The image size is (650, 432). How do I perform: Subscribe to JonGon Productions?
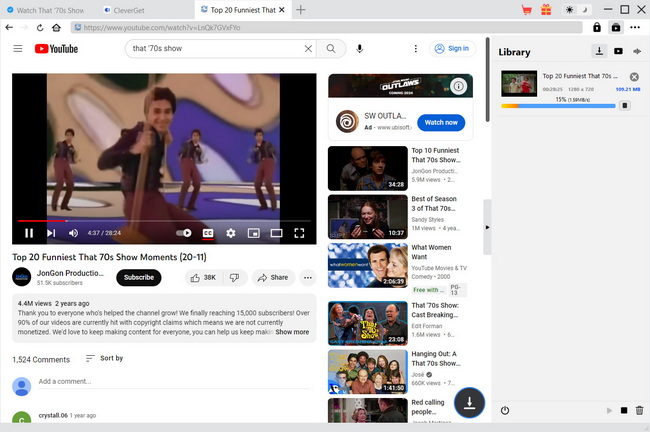click(139, 277)
